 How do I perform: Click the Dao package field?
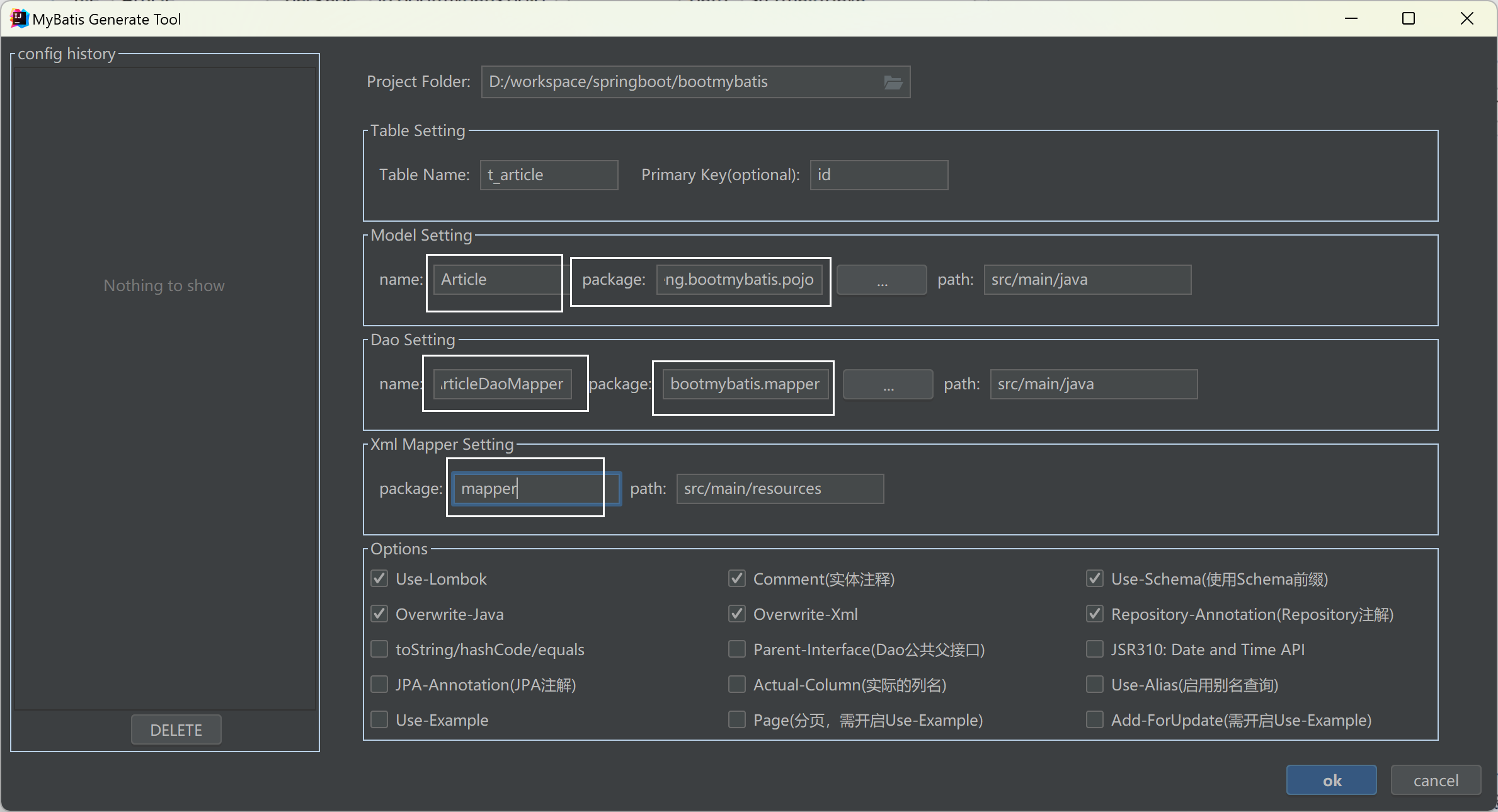(x=745, y=384)
